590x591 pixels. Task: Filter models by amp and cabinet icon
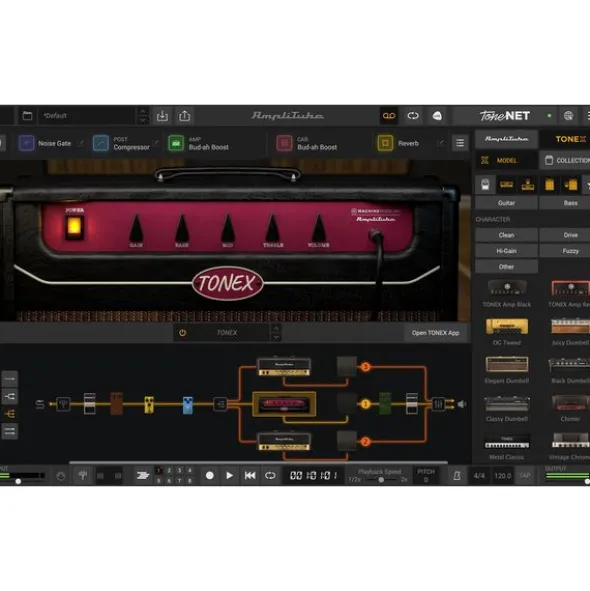571,185
